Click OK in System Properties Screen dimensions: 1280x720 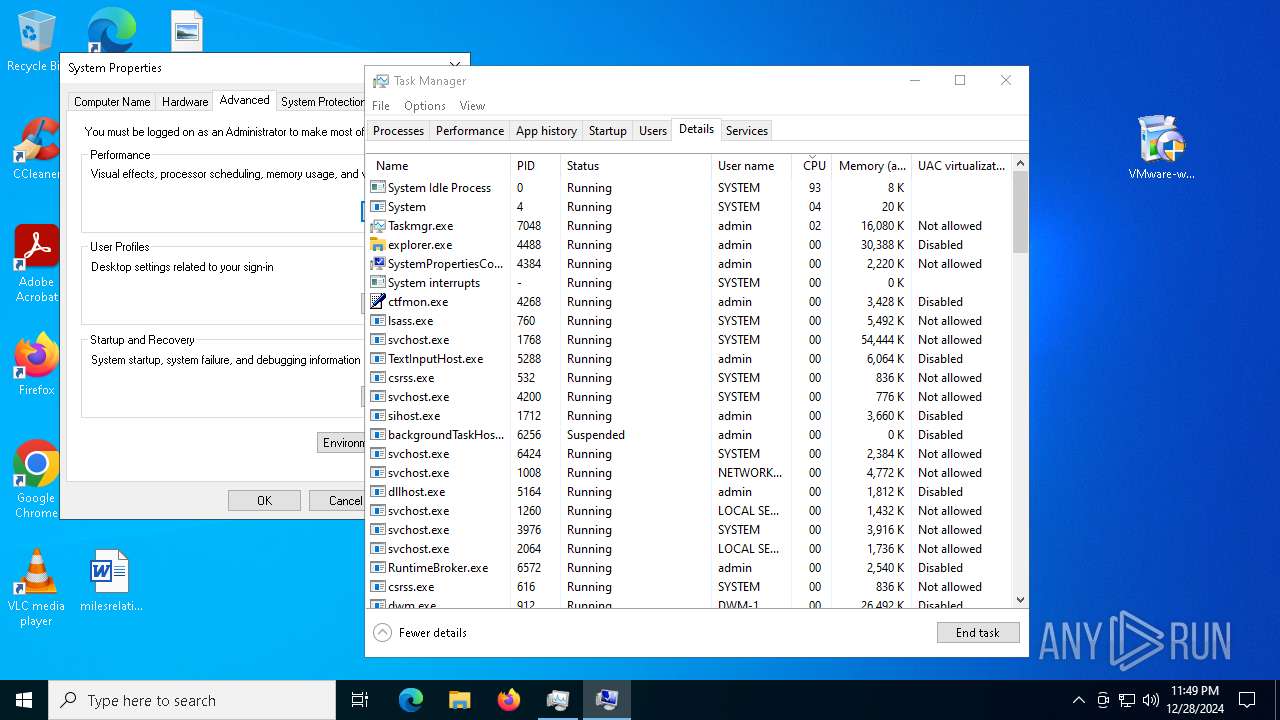pos(264,501)
